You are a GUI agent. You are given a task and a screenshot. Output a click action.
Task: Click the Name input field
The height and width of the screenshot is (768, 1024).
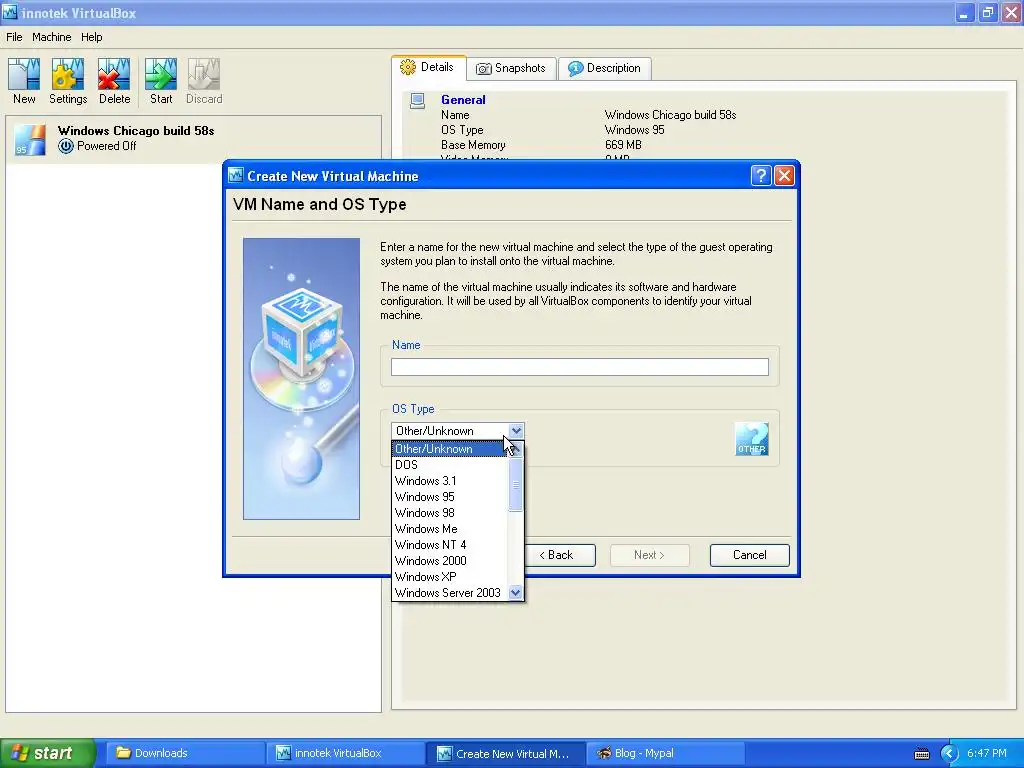(579, 367)
